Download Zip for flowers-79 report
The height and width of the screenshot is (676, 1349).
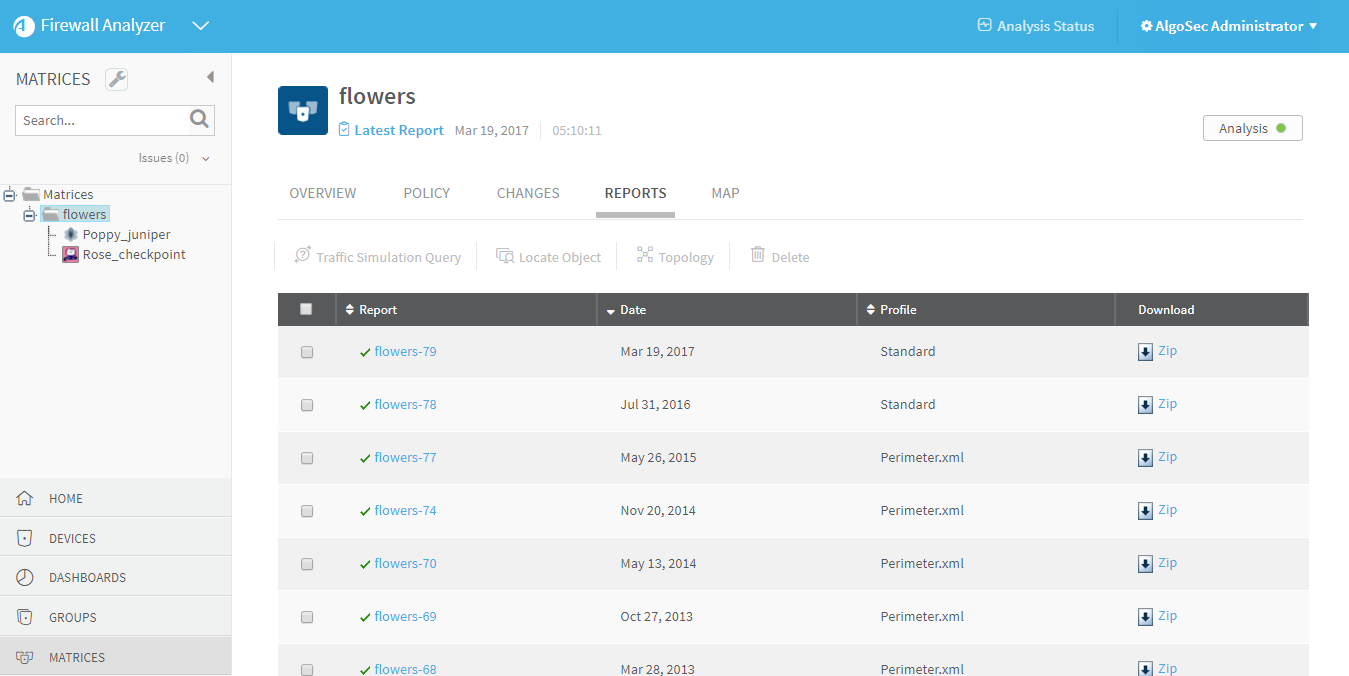coord(1157,351)
